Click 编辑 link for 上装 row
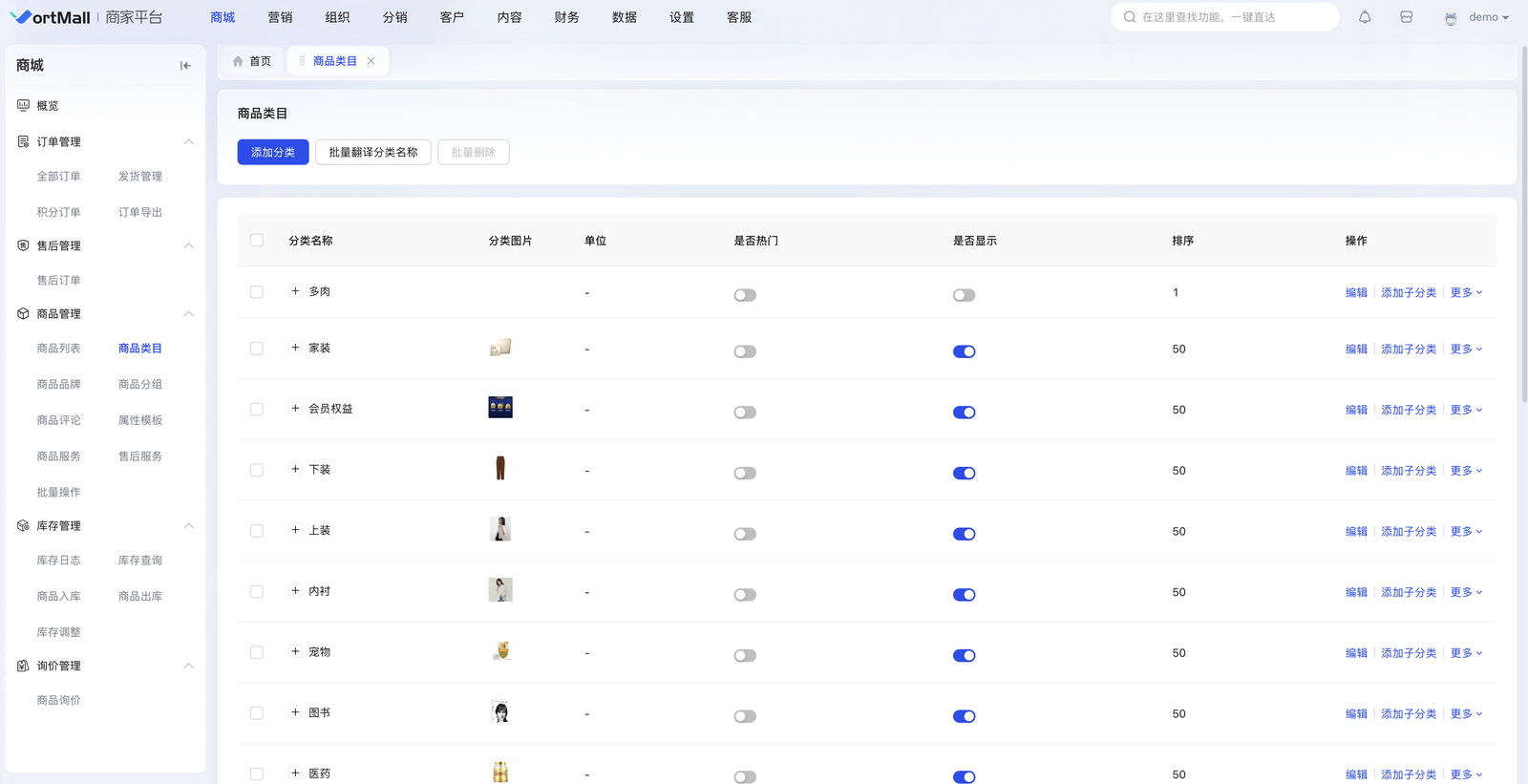Screen dimensions: 1528x784 point(1356,532)
